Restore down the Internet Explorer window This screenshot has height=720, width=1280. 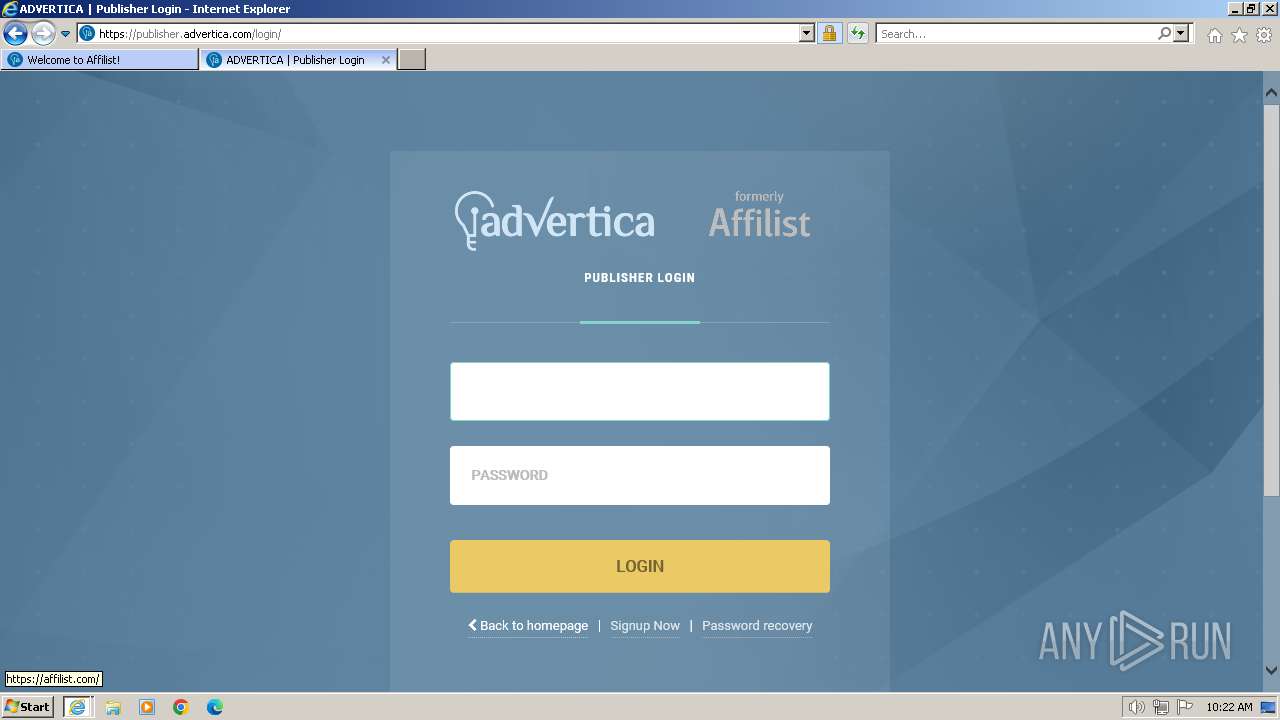(x=1252, y=8)
